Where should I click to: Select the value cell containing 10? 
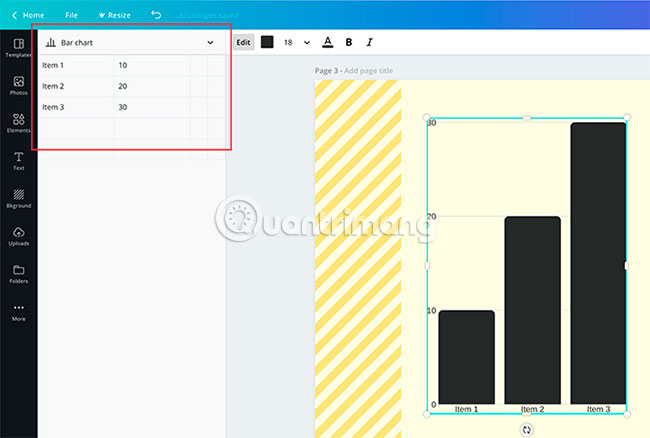tap(152, 65)
